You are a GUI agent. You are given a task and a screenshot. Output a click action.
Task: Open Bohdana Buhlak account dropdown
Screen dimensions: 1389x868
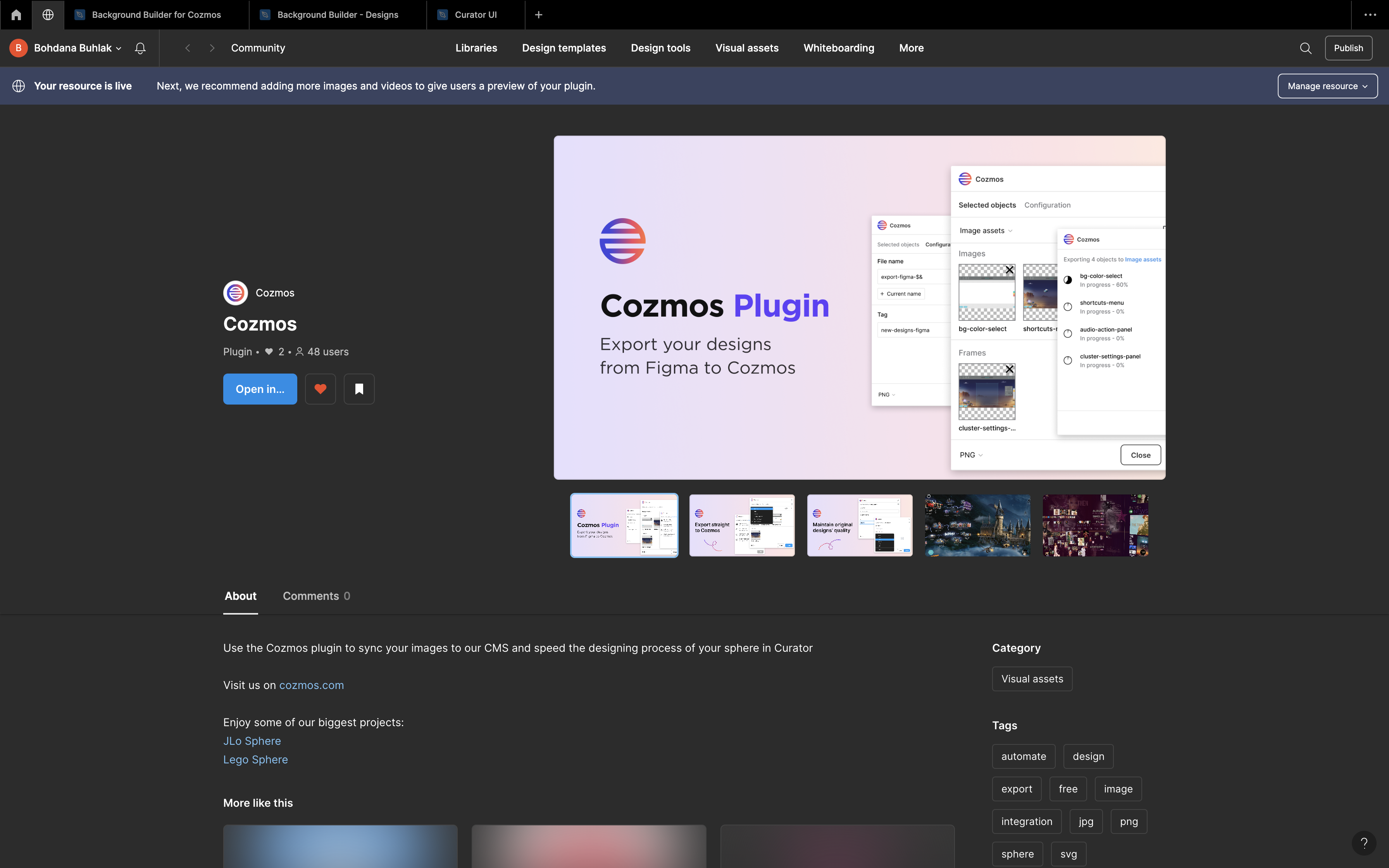78,48
